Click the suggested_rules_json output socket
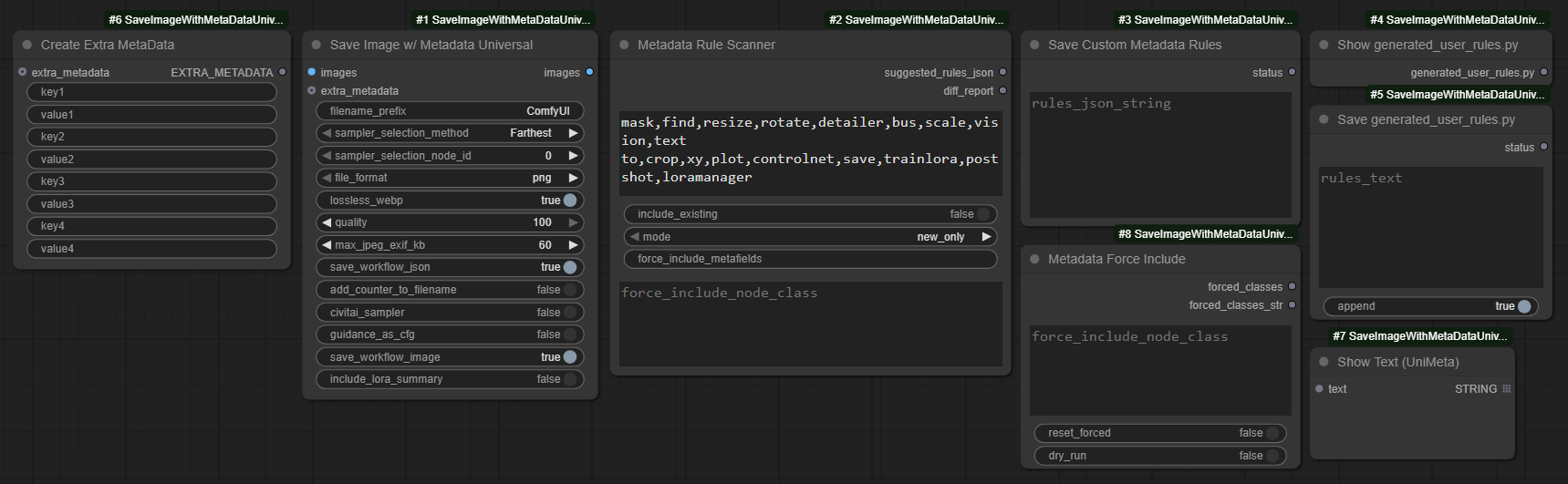1568x484 pixels. click(x=1002, y=72)
